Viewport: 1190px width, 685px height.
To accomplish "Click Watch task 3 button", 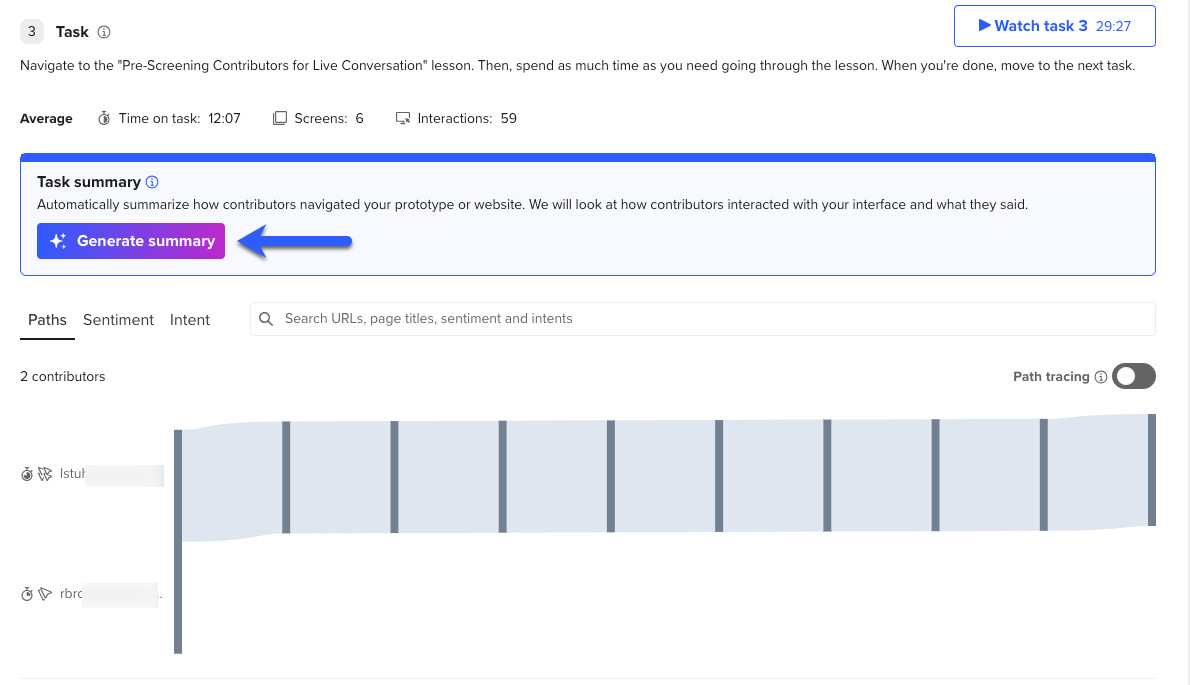I will click(x=1054, y=26).
